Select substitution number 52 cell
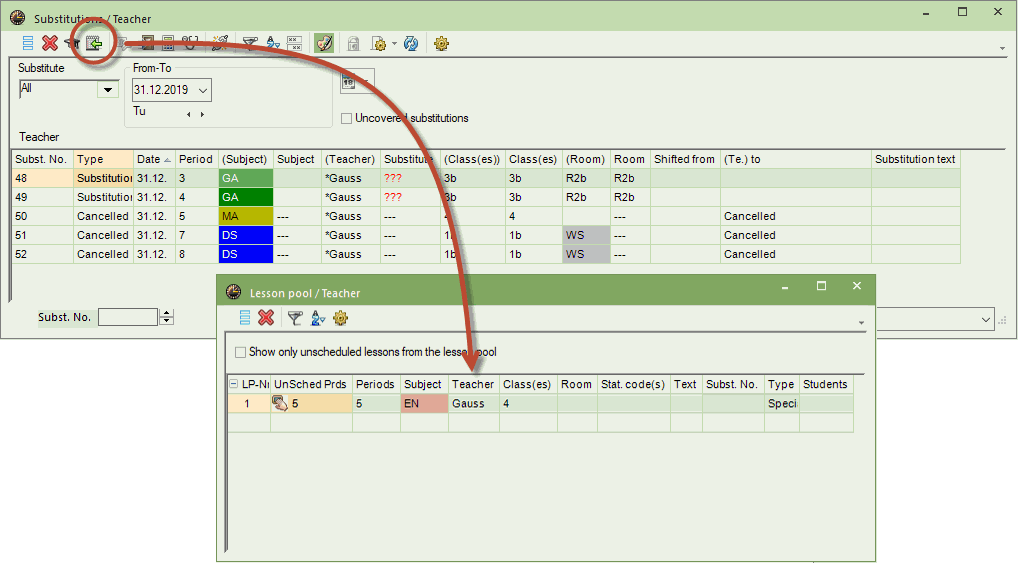This screenshot has width=1018, height=575. tap(42, 254)
